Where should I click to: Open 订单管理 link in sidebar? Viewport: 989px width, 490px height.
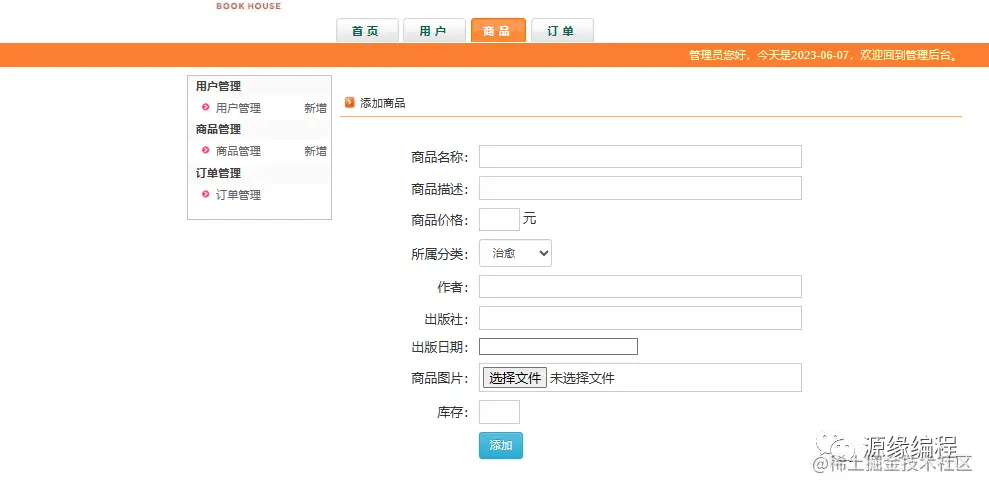pos(238,195)
